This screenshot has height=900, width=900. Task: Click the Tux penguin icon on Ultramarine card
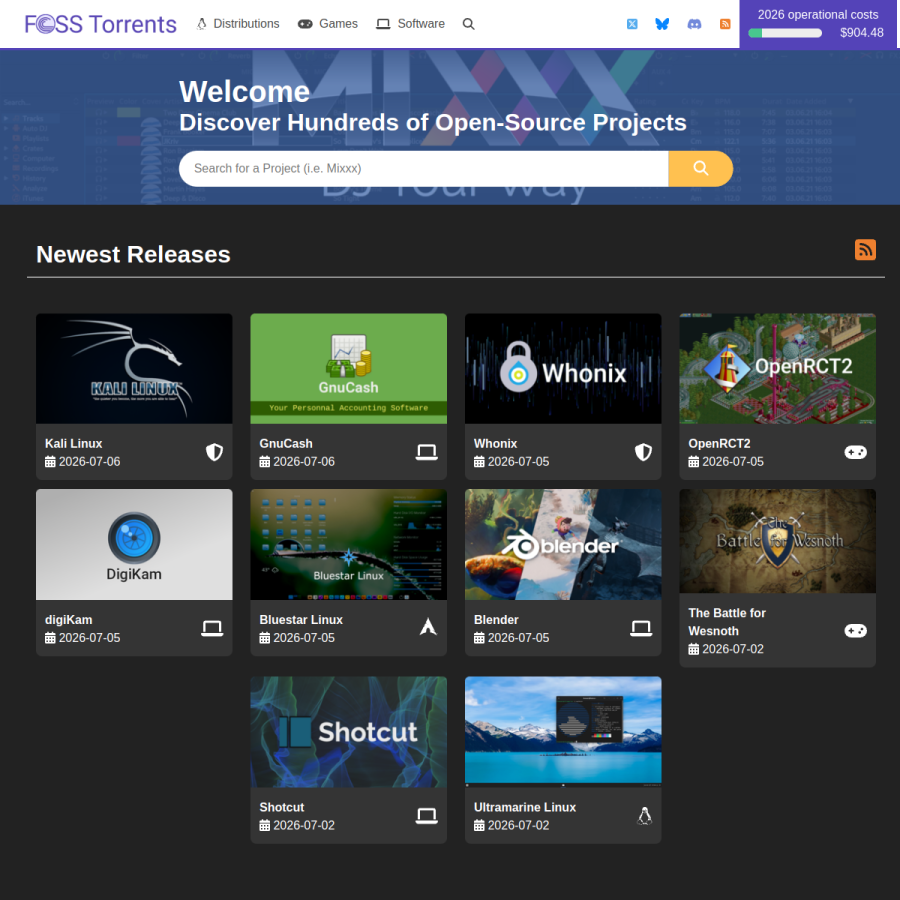pos(645,816)
